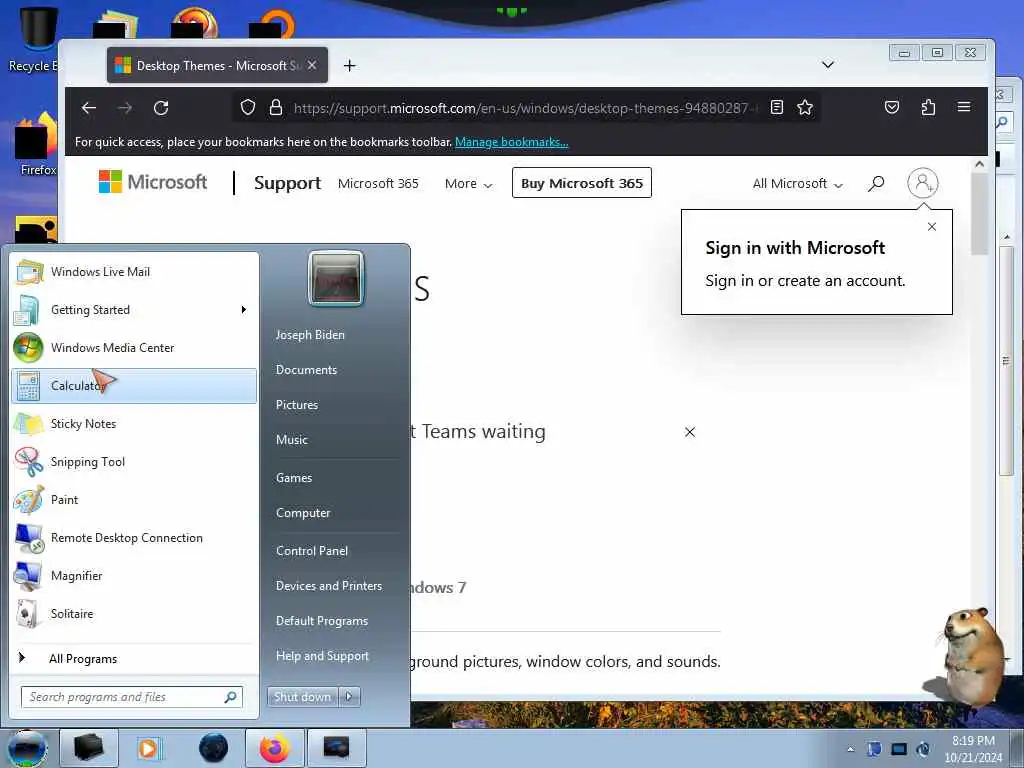Open Magnifier from Start menu

click(134, 575)
